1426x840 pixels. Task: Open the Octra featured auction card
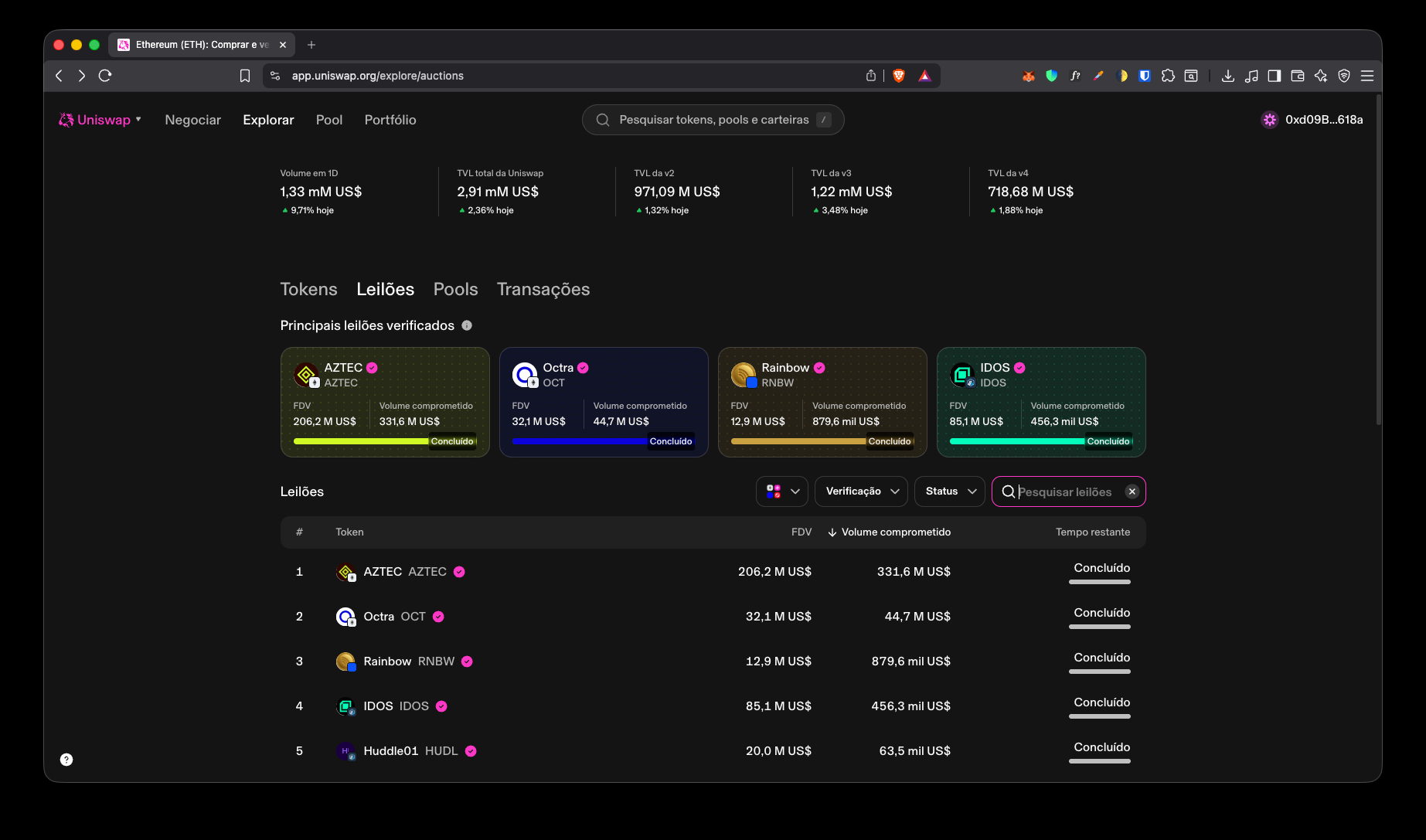pos(604,402)
